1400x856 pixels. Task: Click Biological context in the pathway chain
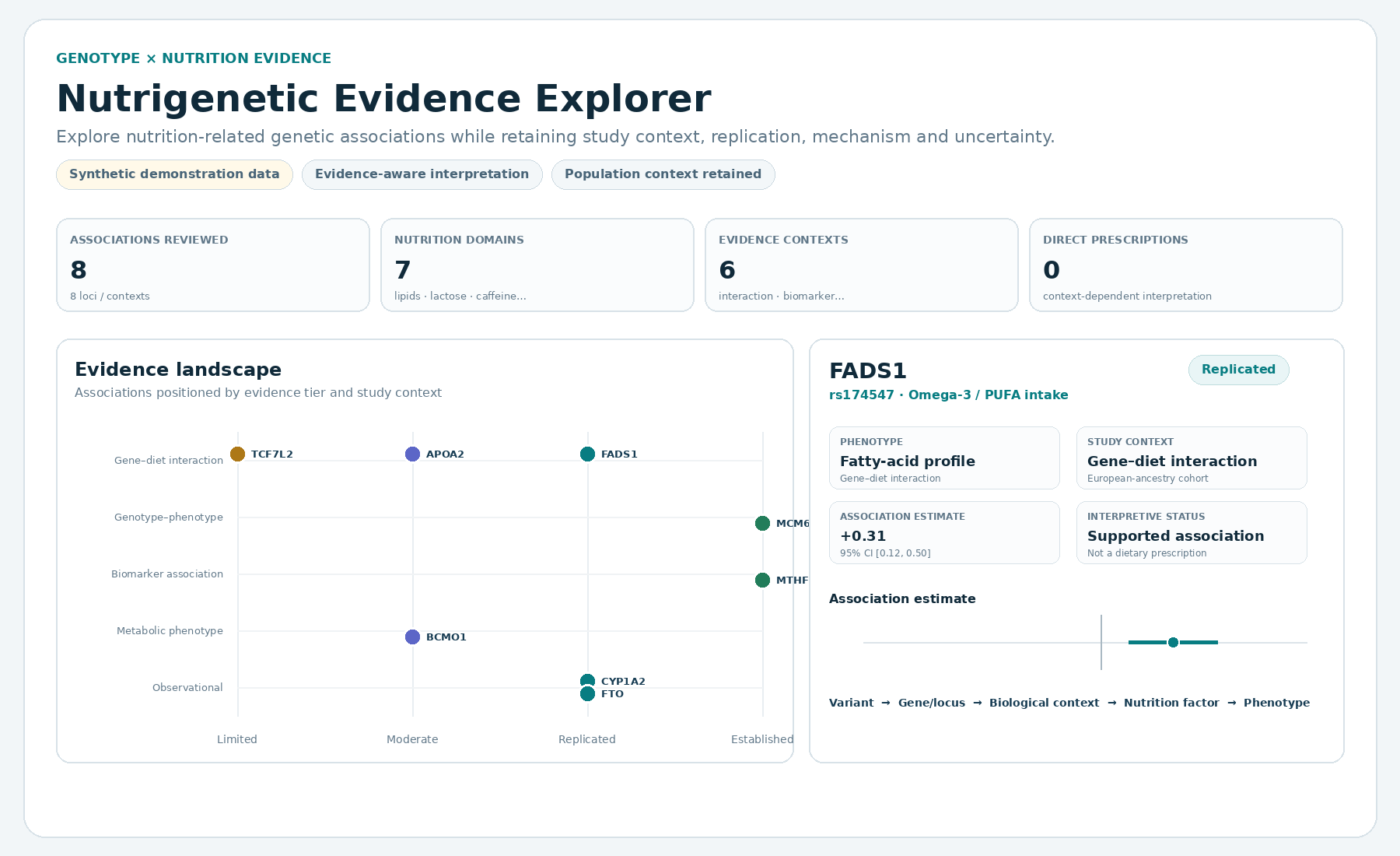coord(1045,703)
